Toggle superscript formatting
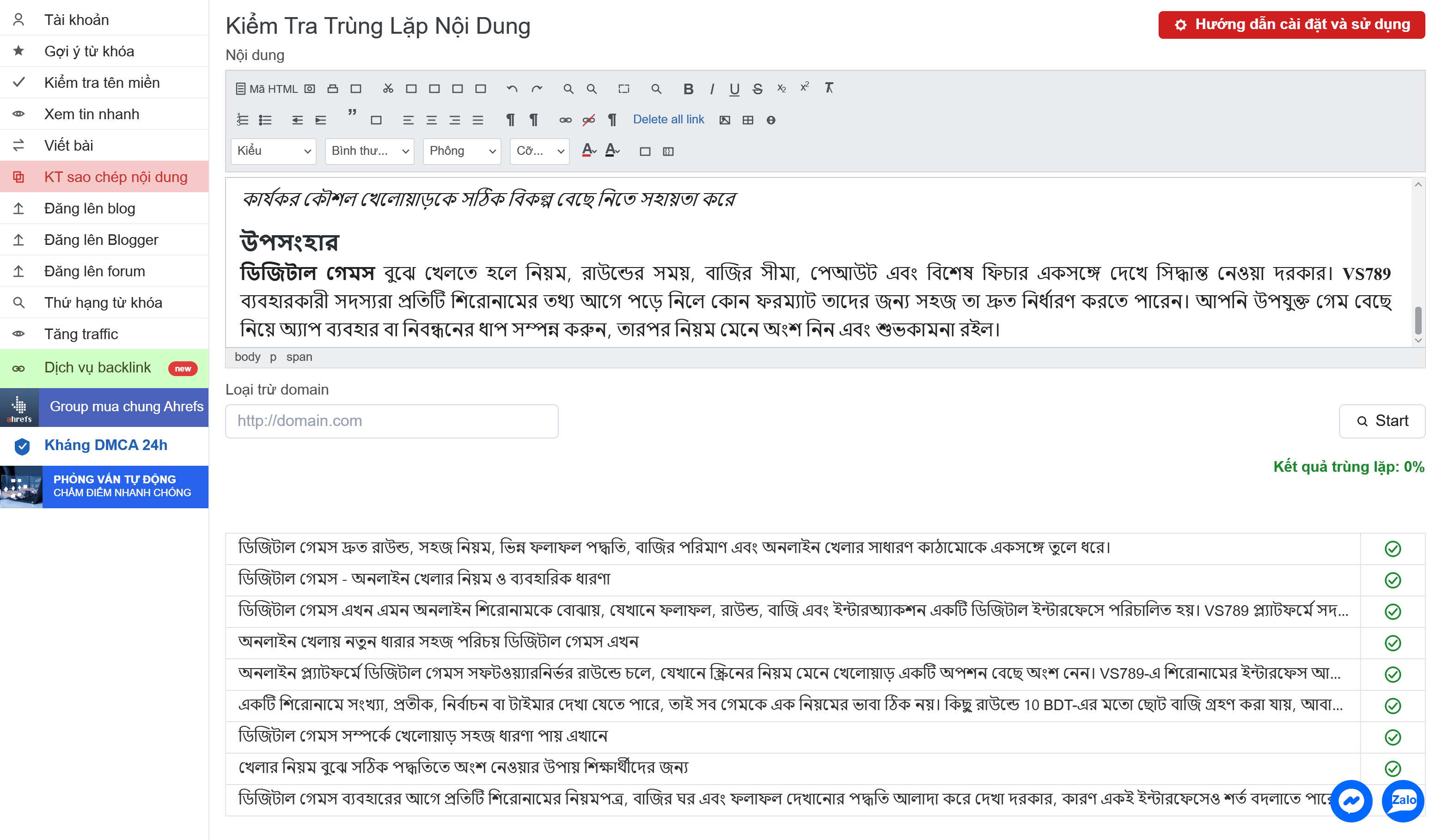 coord(805,87)
